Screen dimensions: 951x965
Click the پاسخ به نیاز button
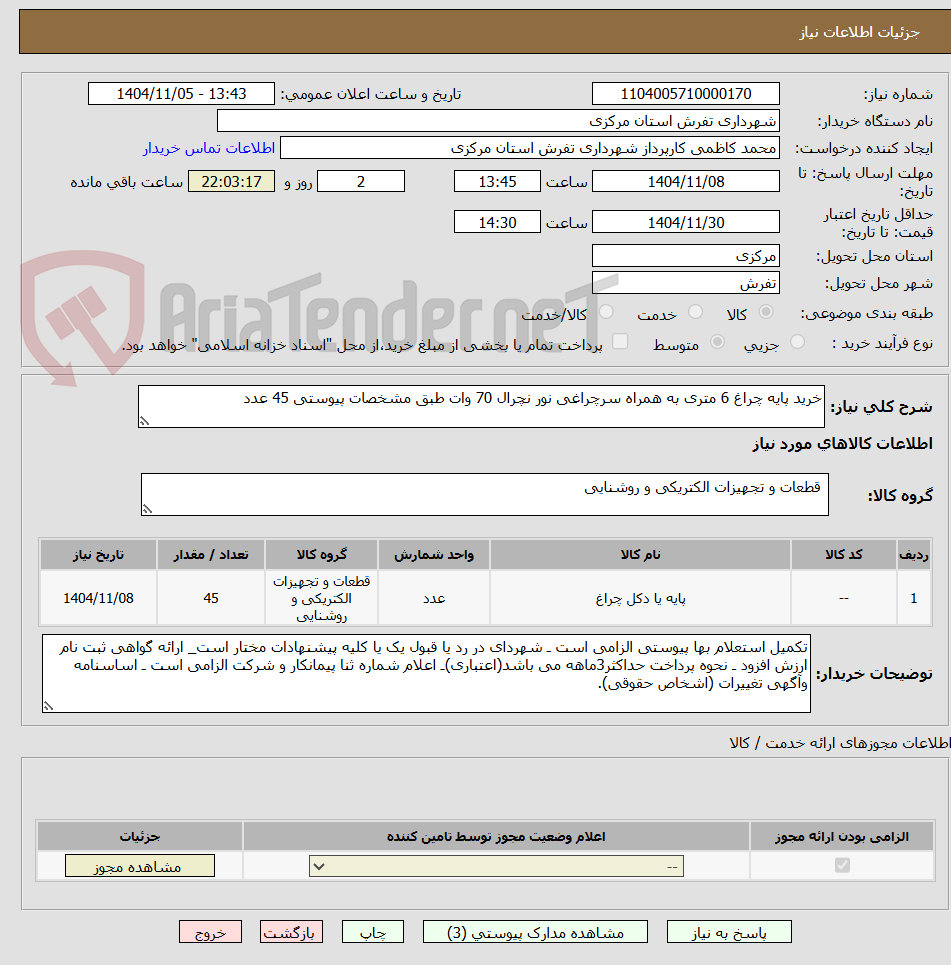729,932
